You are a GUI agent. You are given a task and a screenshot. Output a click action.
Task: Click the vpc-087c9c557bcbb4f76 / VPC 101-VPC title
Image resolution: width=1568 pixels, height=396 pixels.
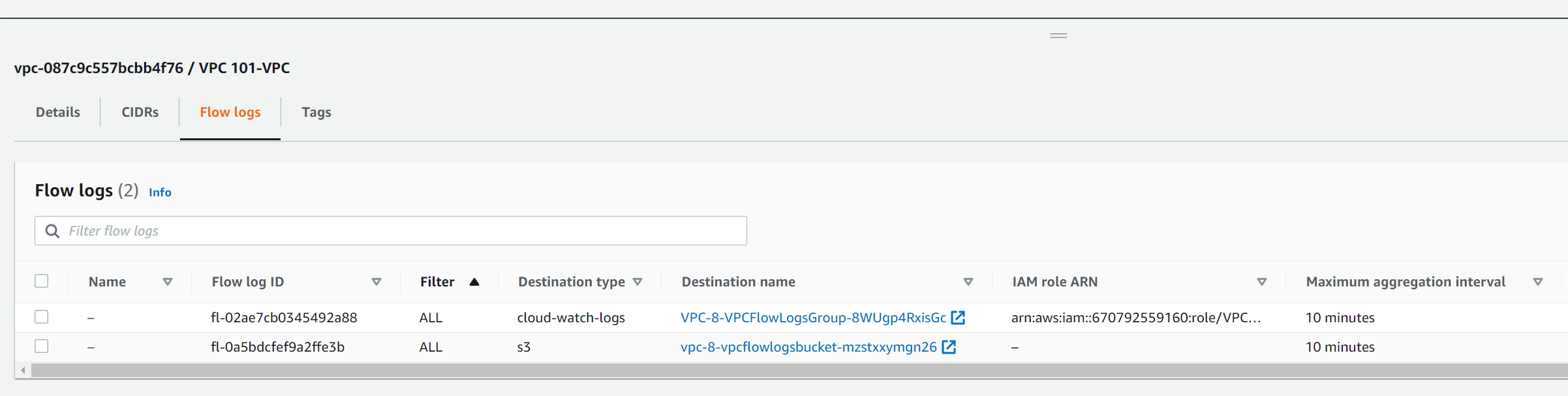click(152, 68)
